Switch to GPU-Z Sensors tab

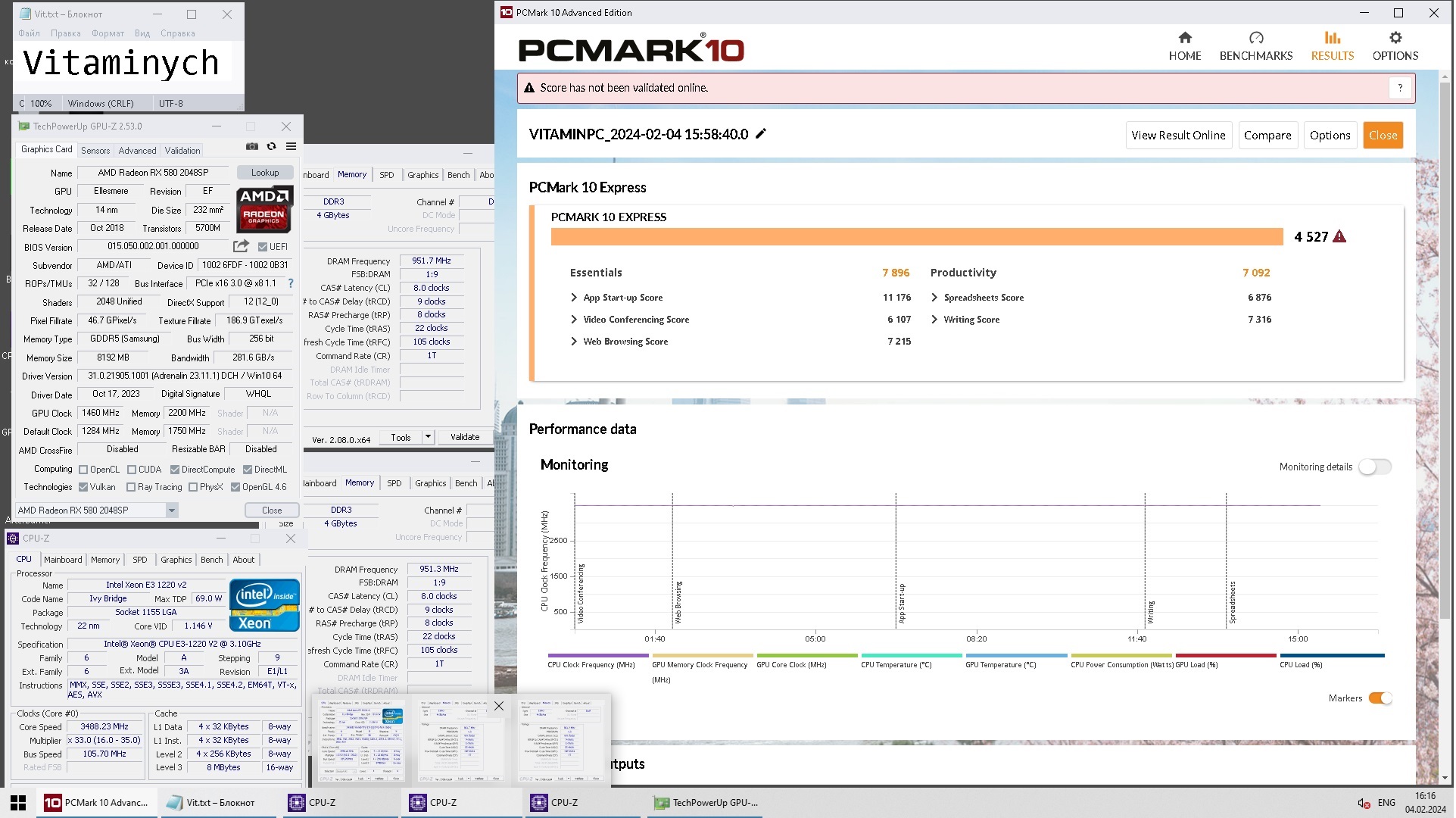click(95, 151)
